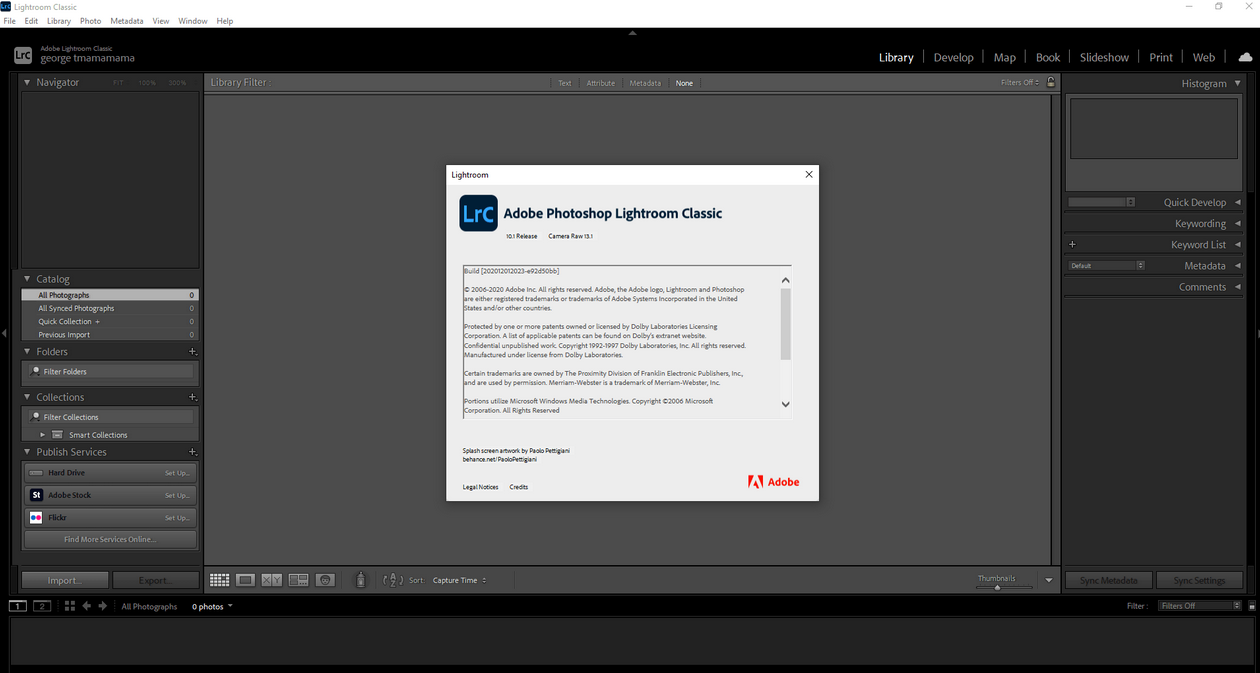Select the None filter option
The width and height of the screenshot is (1260, 673).
(684, 83)
